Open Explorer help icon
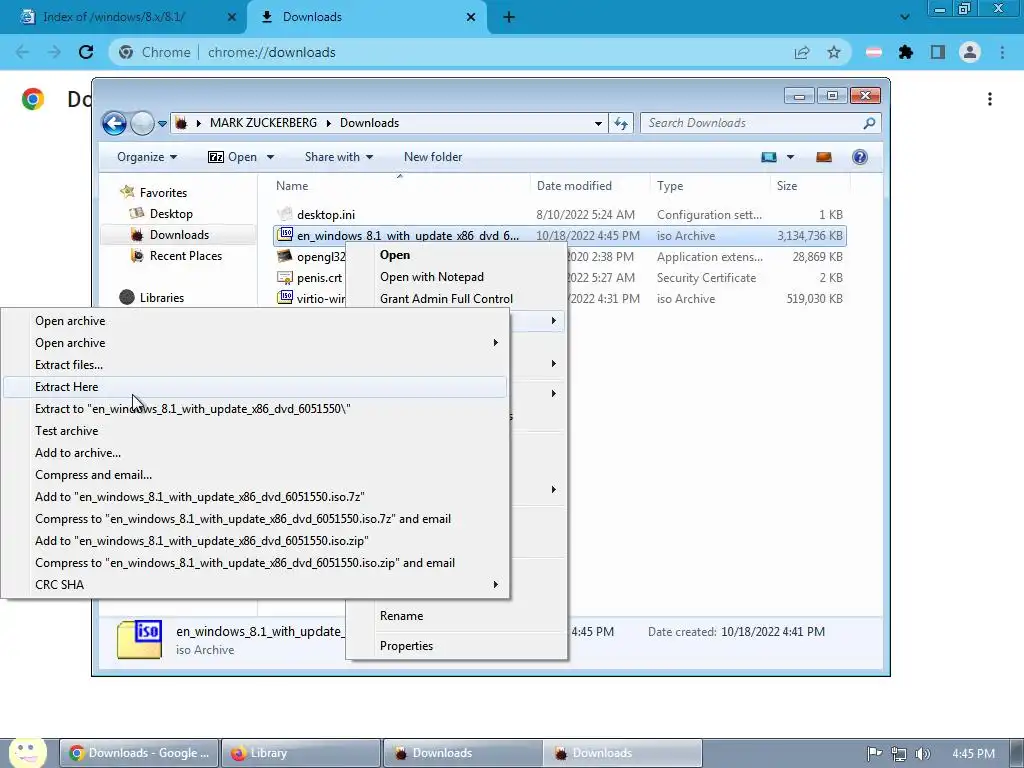Screen dimensions: 1024x768 click(860, 157)
